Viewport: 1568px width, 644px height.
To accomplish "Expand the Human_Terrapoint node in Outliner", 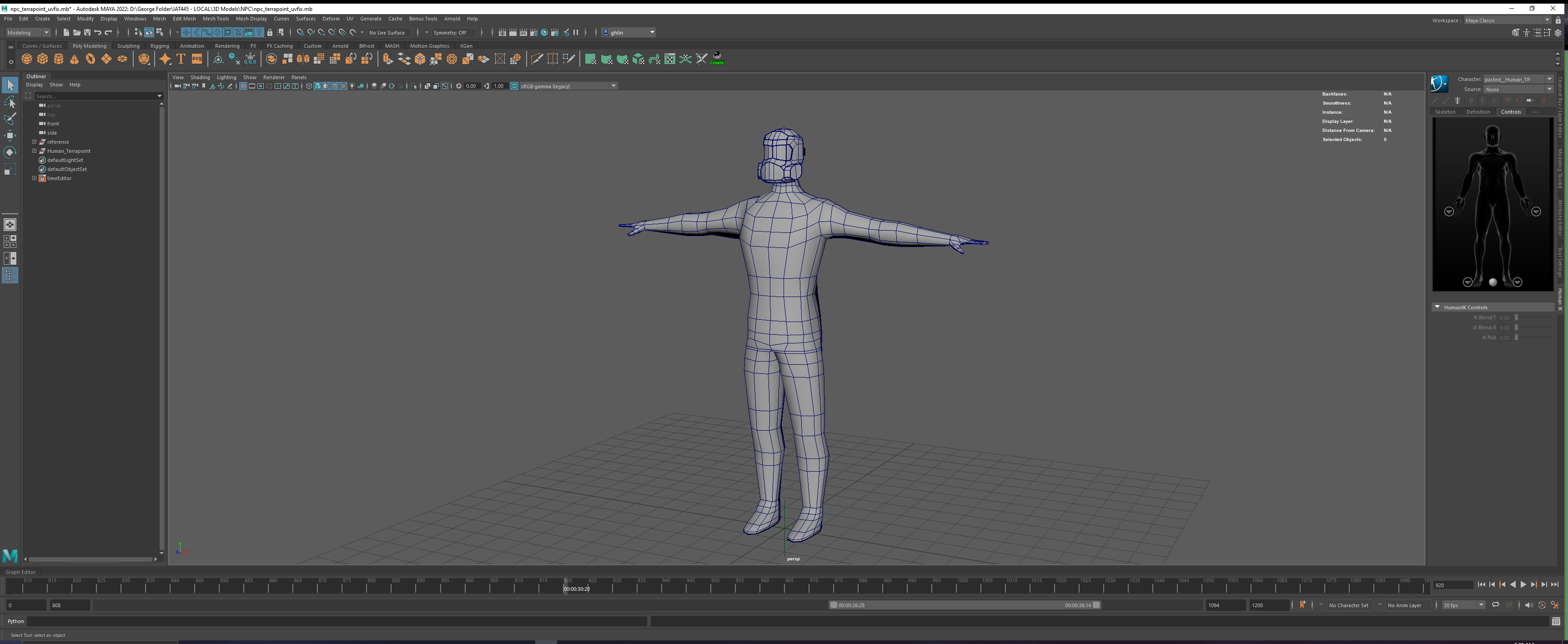I will click(x=35, y=151).
